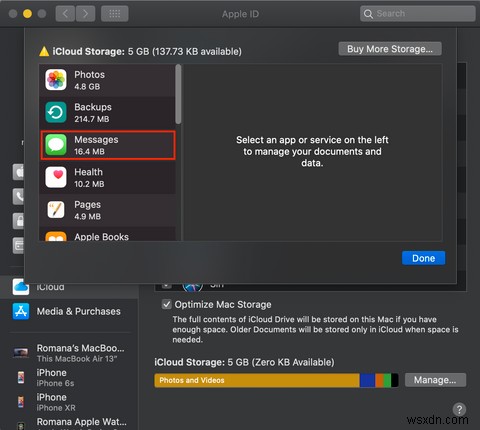480x430 pixels.
Task: Open help with the question mark button
Action: [x=459, y=409]
